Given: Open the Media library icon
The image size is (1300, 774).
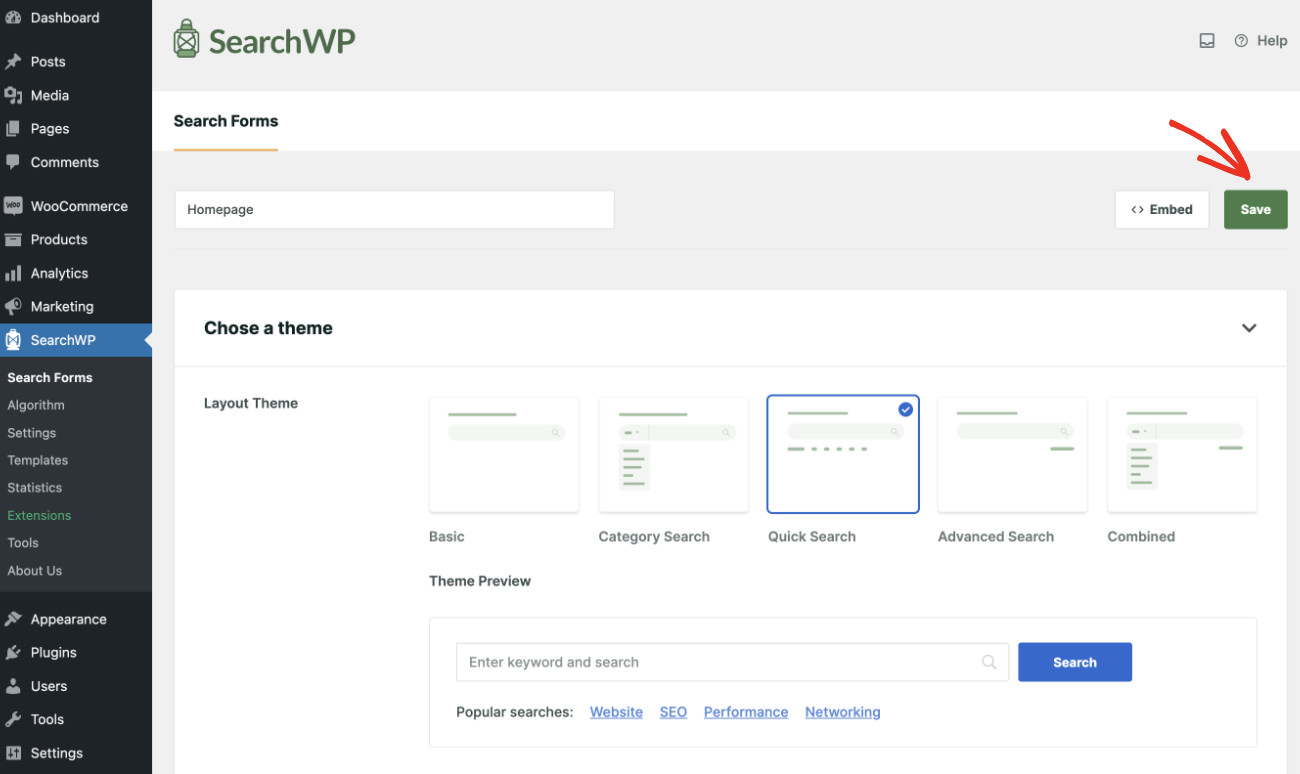Looking at the screenshot, I should click(x=14, y=95).
